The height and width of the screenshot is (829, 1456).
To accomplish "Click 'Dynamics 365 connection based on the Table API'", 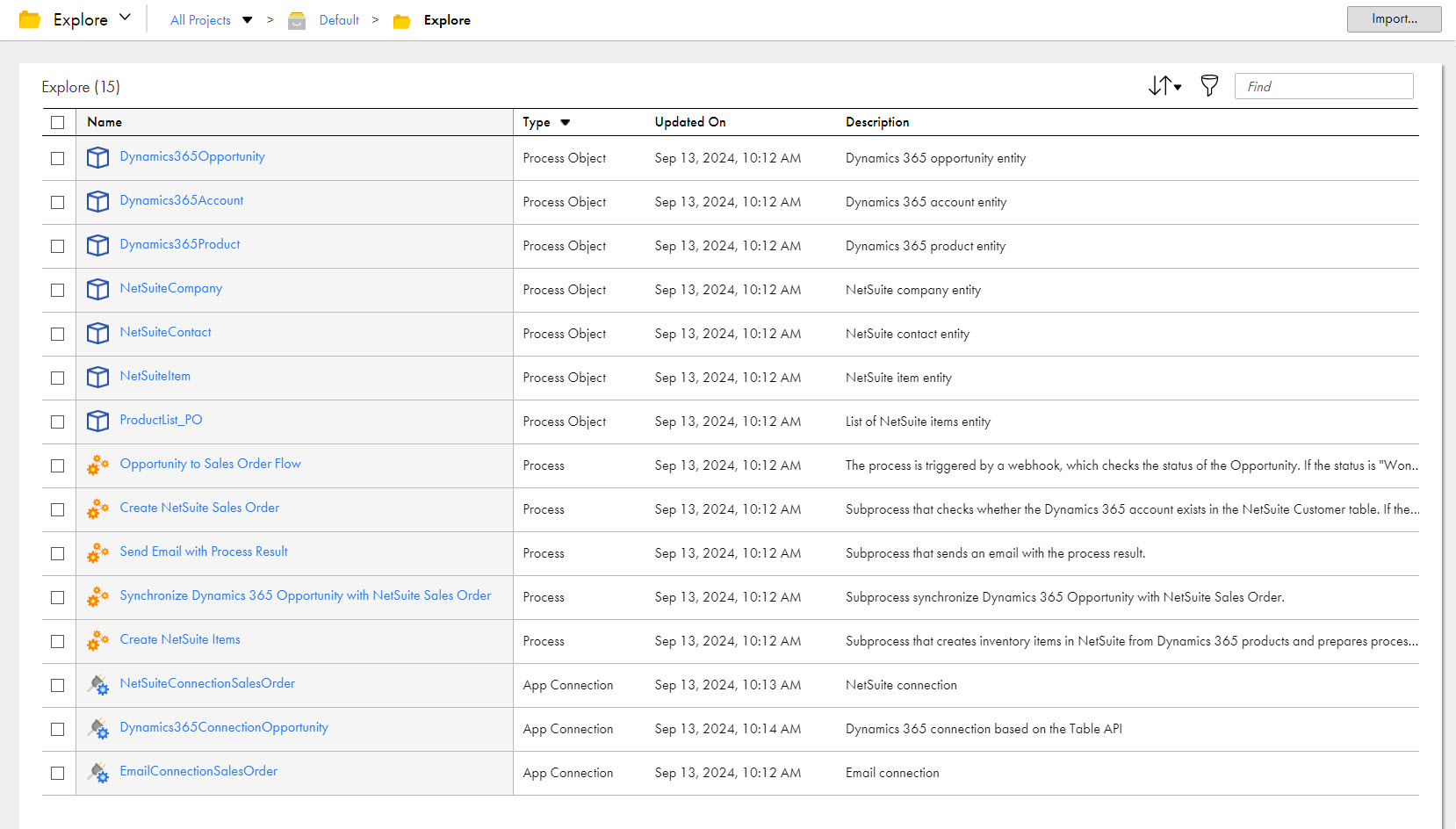I will pos(984,729).
